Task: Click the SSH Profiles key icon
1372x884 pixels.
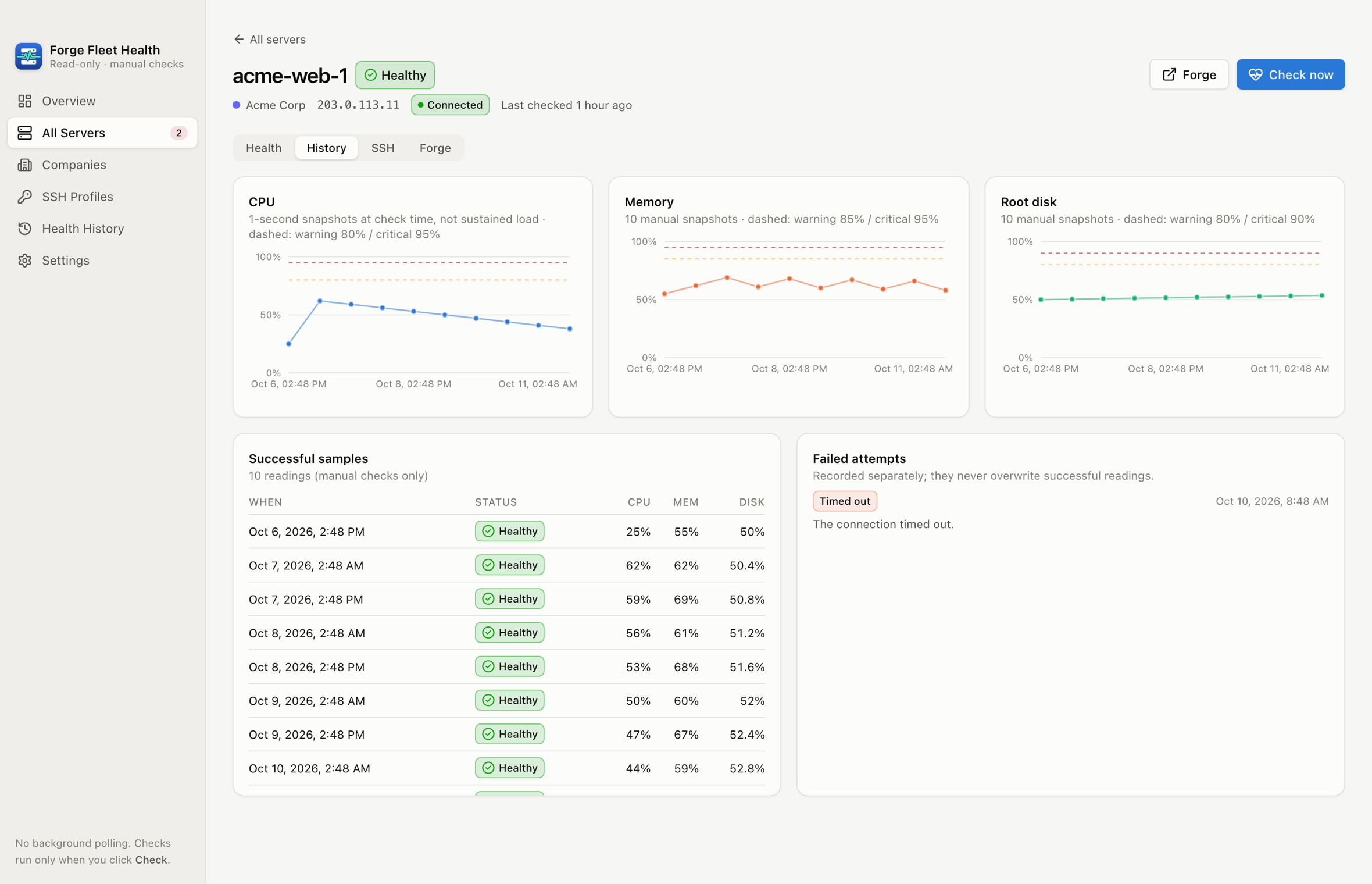Action: [24, 197]
